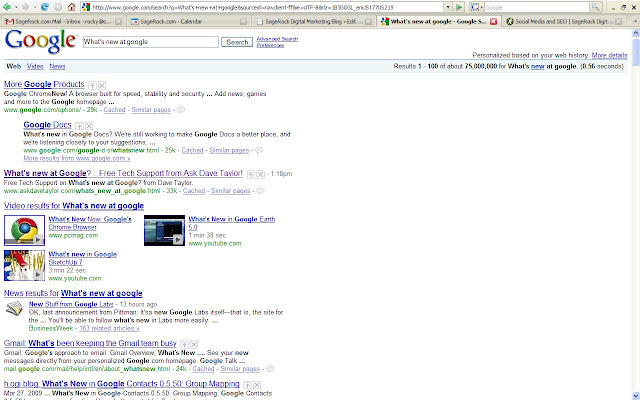This screenshot has width=640, height=400.
Task: Select the Video search category
Action: [35, 66]
